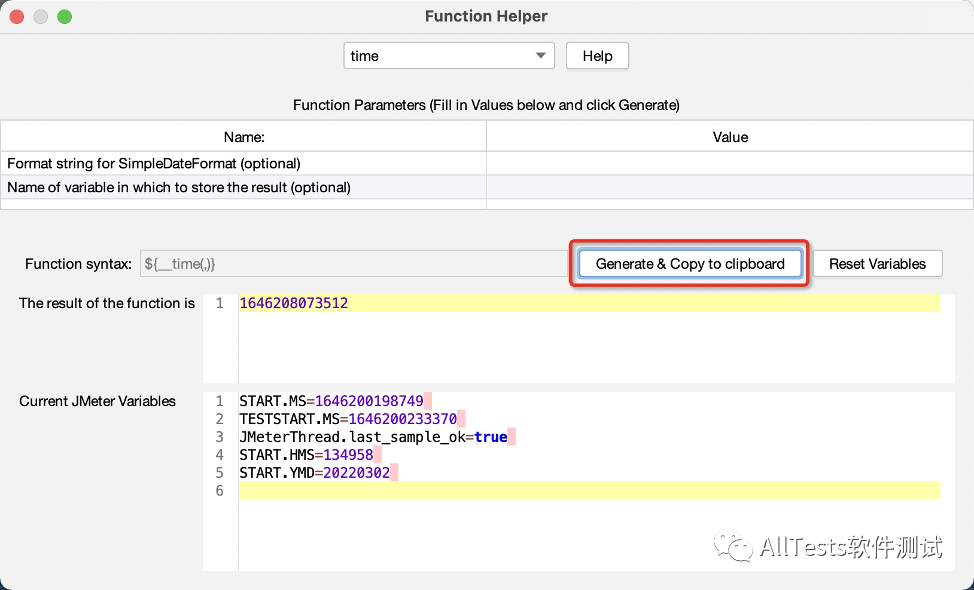
Task: Click the START.HMS=134958 line
Action: tap(307, 455)
